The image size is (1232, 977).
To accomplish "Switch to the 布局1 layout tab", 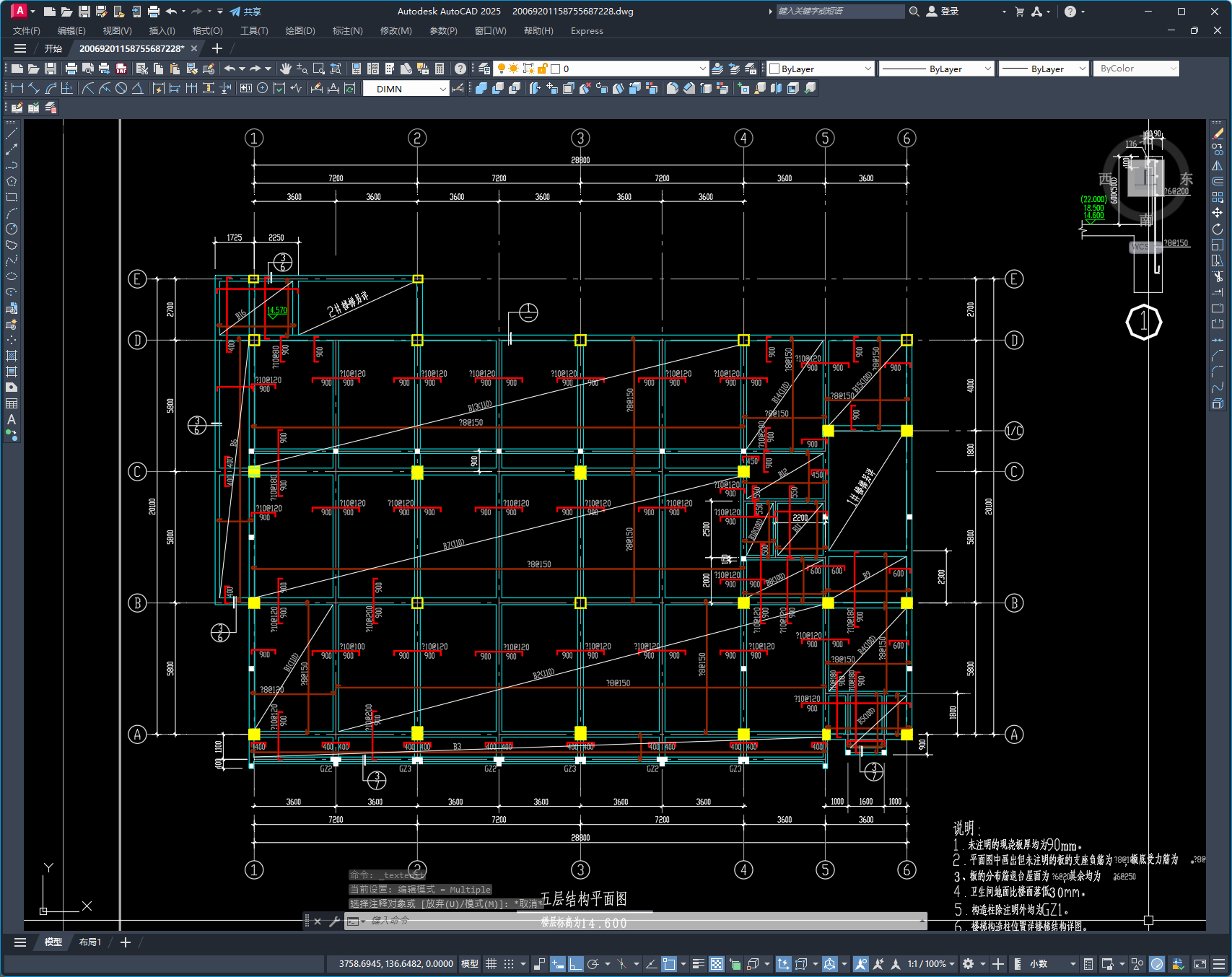I will pos(90,942).
